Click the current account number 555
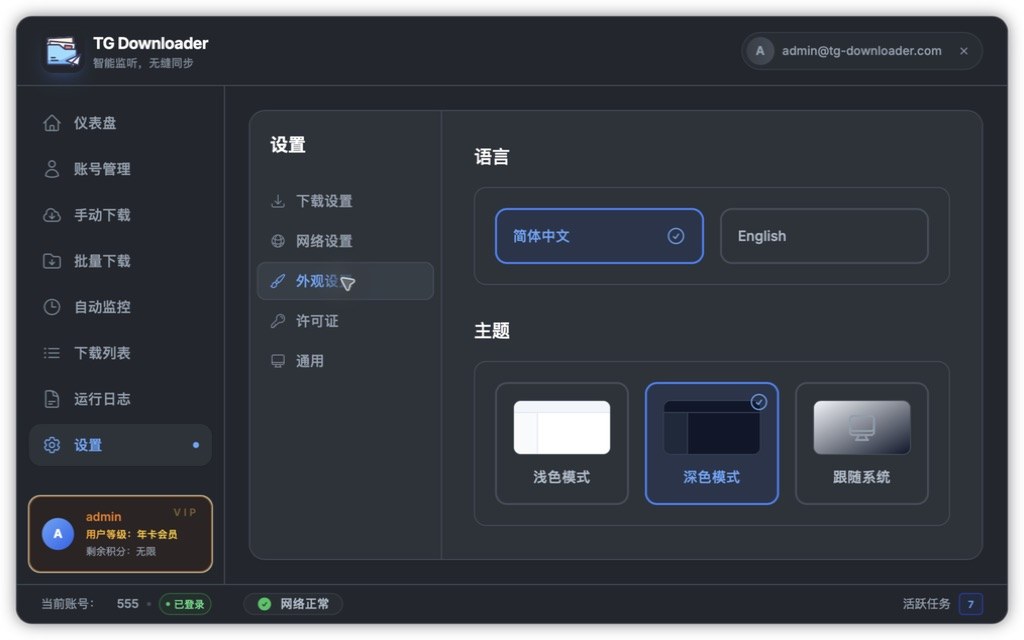 coord(127,604)
